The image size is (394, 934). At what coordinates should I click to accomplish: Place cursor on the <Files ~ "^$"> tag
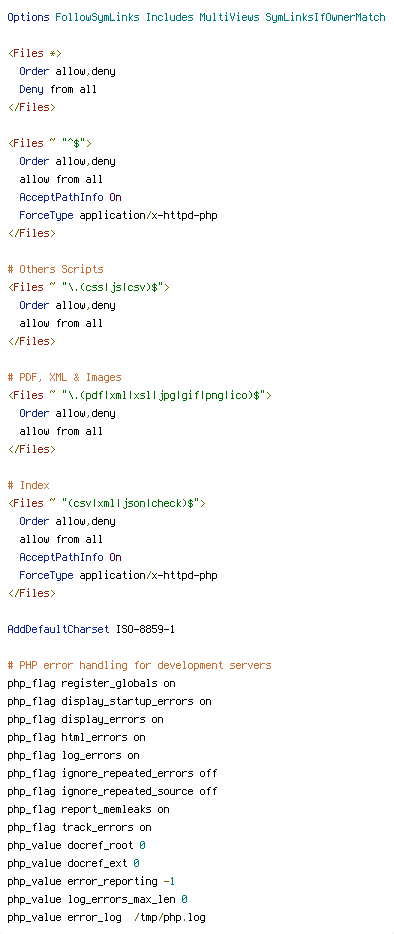point(49,143)
